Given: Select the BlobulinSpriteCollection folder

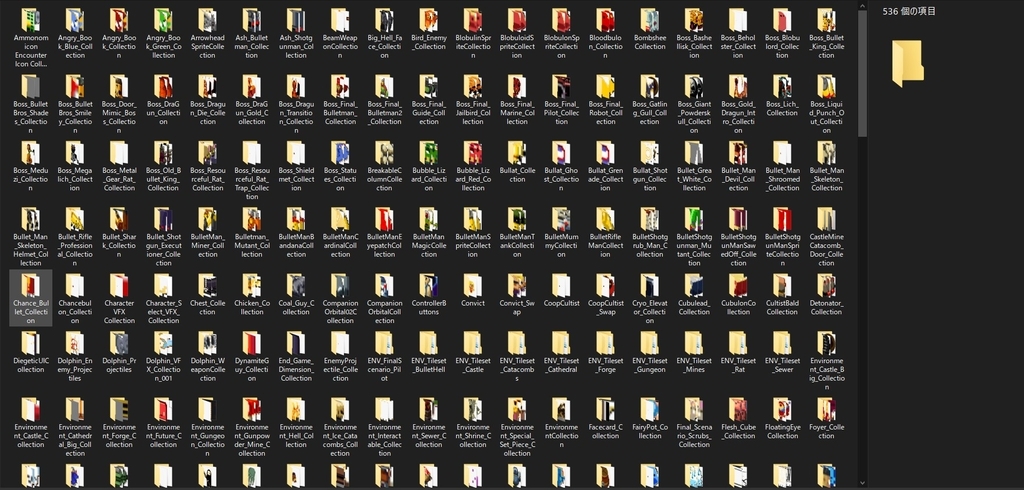Looking at the screenshot, I should [473, 34].
